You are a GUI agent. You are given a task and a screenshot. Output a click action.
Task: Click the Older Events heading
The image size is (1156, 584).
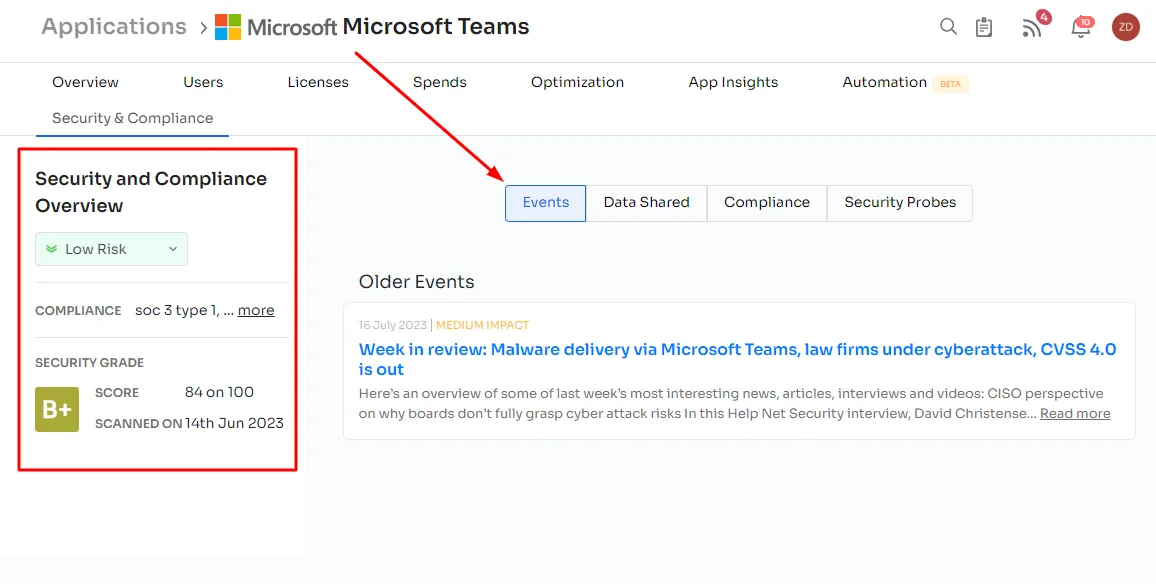[417, 282]
